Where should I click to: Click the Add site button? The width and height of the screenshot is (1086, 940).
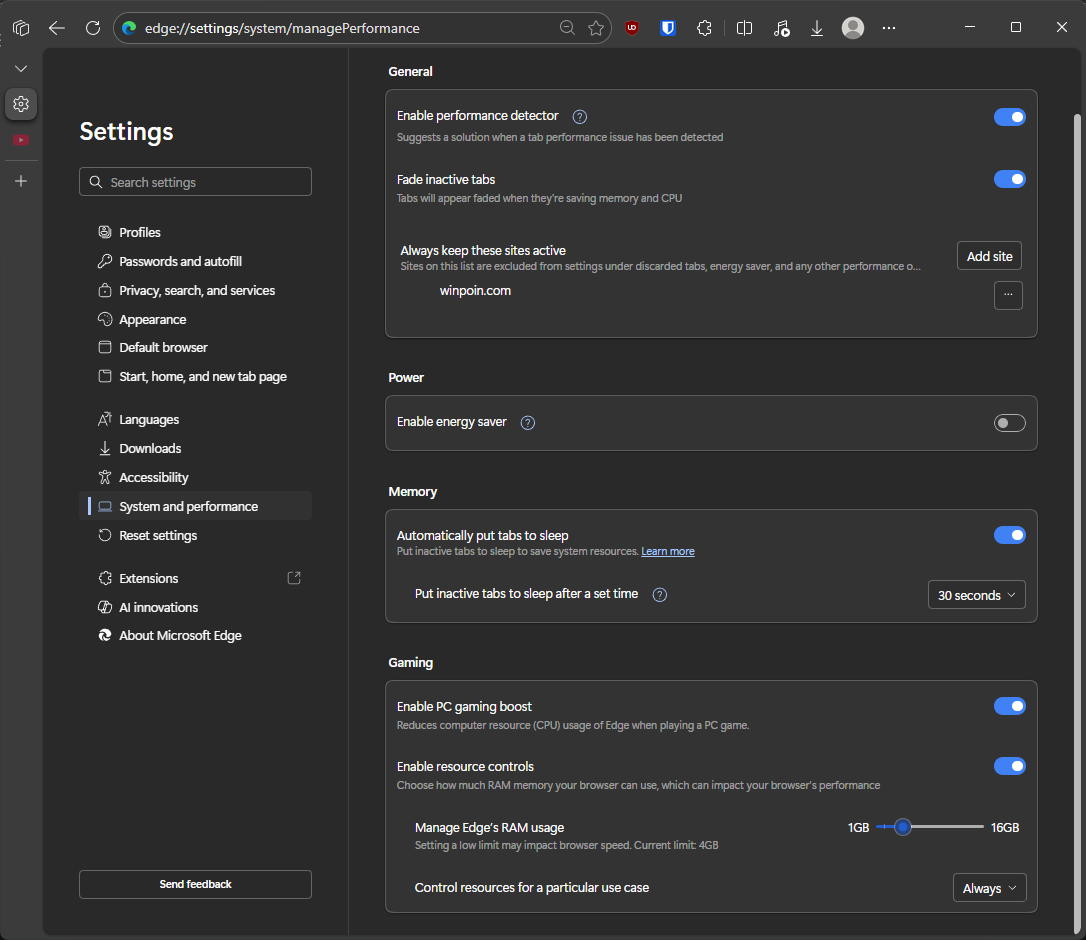(989, 256)
